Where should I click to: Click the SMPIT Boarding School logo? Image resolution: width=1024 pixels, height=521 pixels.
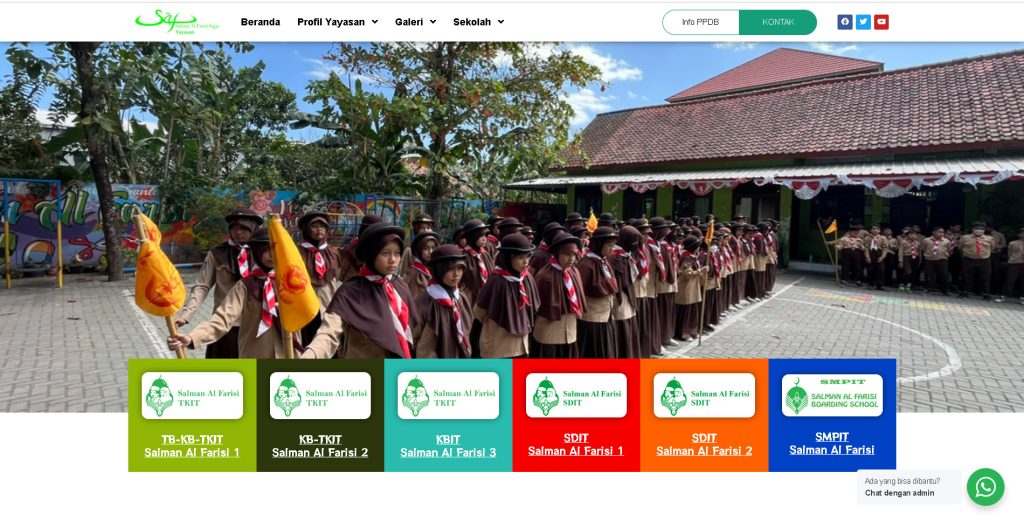click(x=832, y=396)
